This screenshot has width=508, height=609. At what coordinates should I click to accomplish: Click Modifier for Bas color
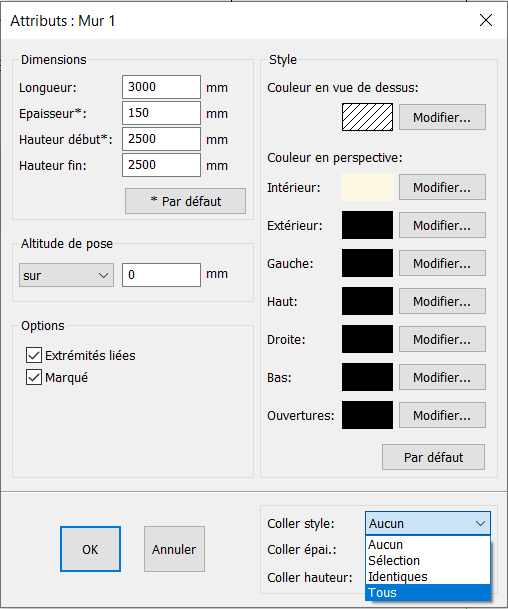[x=442, y=378]
